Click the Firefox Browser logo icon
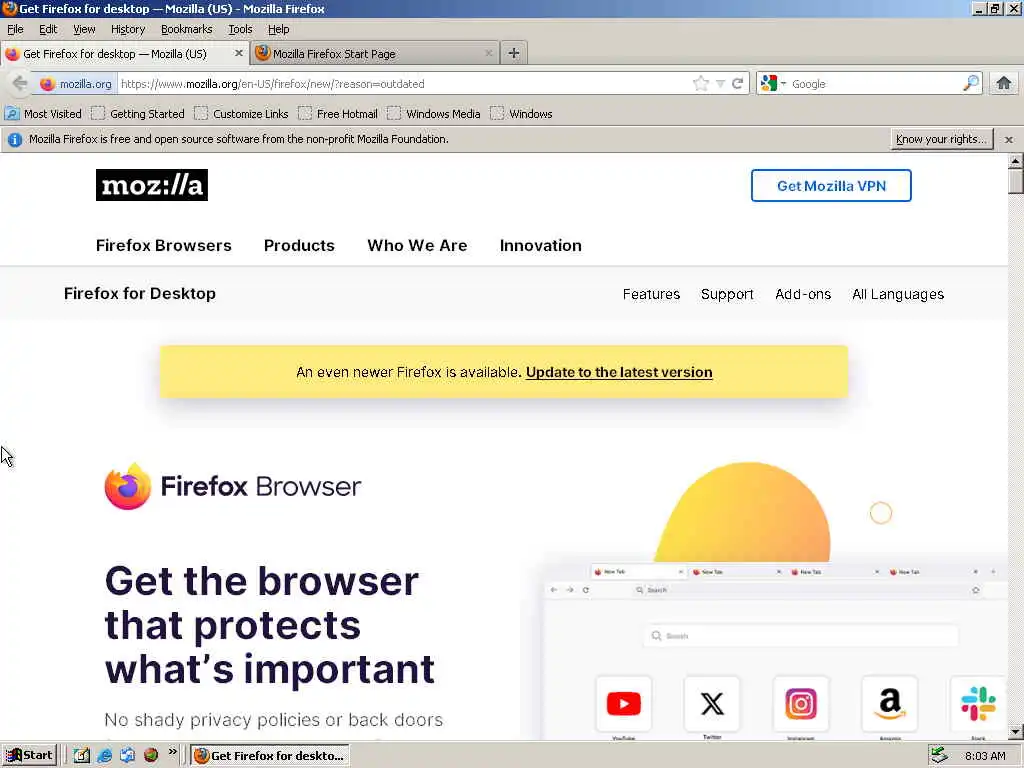 coord(128,487)
